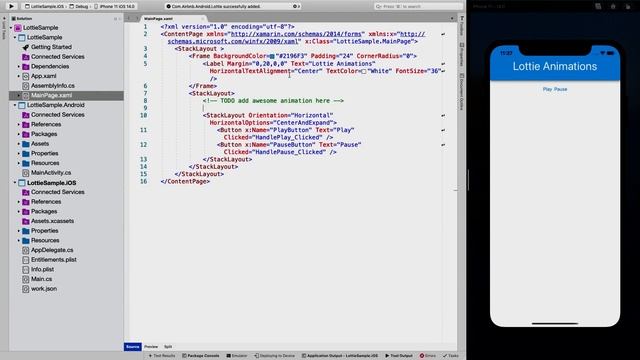This screenshot has width=640, height=360.
Task: Select MainPage.xaml in solution tree
Action: click(x=66, y=96)
